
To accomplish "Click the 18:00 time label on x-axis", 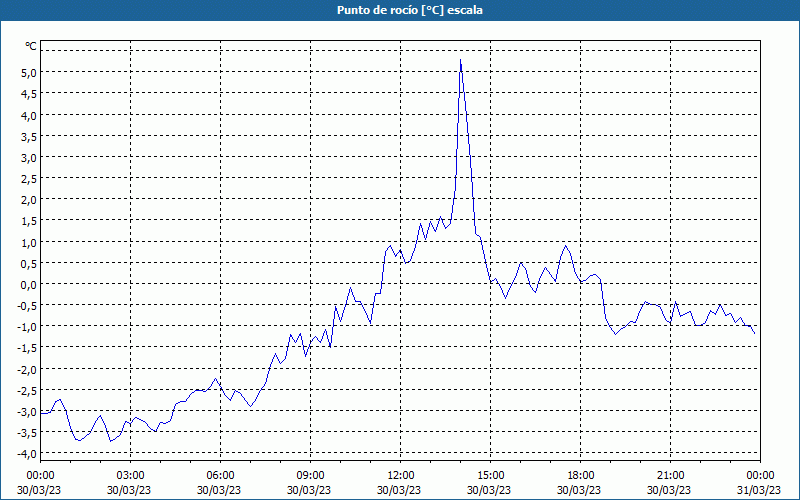I will [581, 476].
